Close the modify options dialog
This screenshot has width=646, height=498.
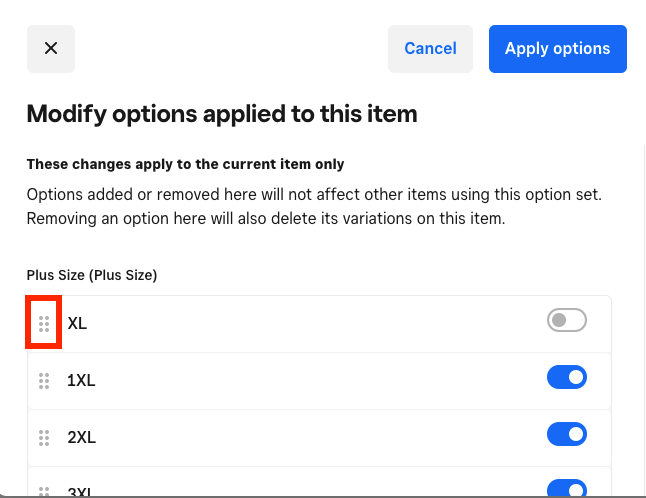(x=51, y=48)
